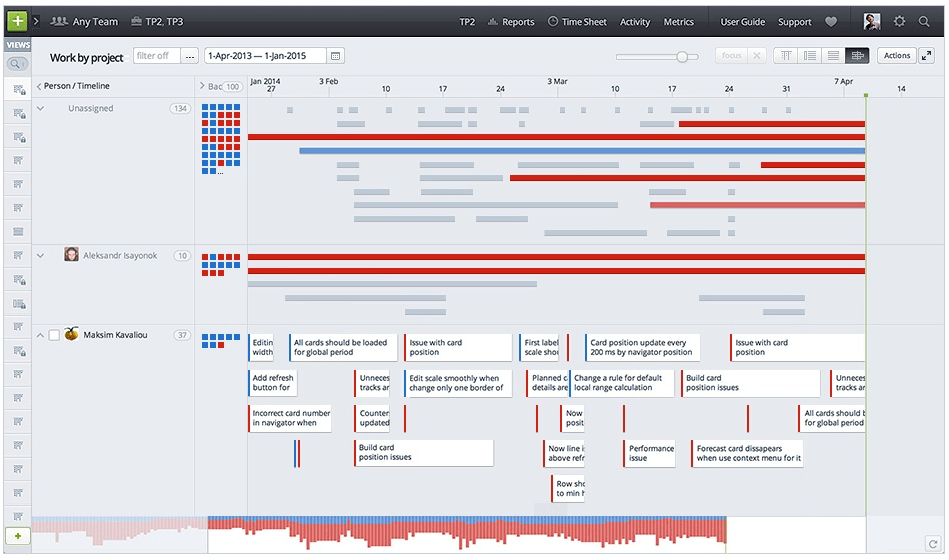Screen dimensions: 949x560
Task: Click the refresh icon at bottom right
Action: (x=933, y=544)
